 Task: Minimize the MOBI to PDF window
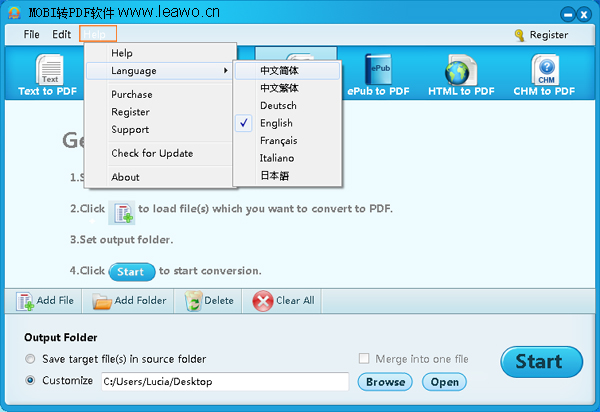pyautogui.click(x=568, y=15)
